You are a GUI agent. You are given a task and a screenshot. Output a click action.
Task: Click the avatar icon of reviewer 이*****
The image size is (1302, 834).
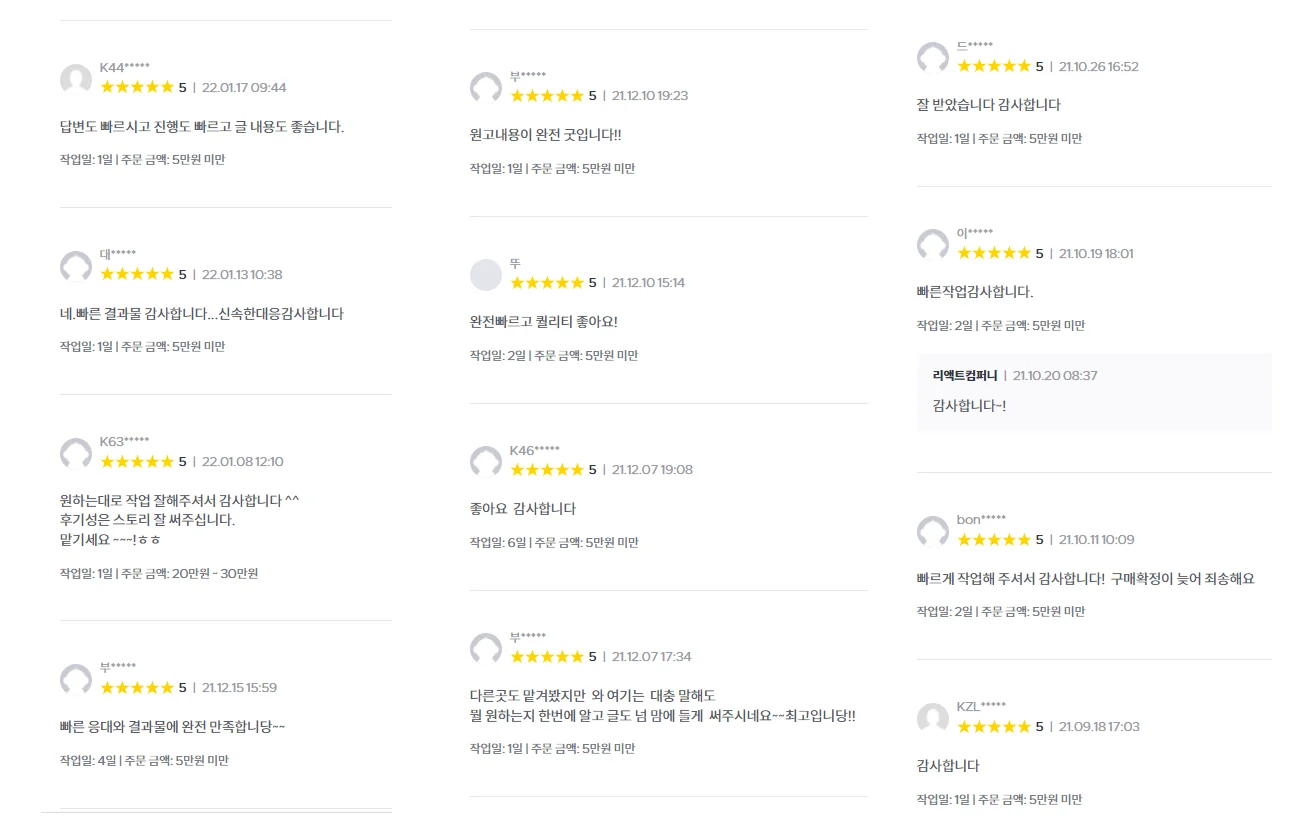click(x=933, y=246)
